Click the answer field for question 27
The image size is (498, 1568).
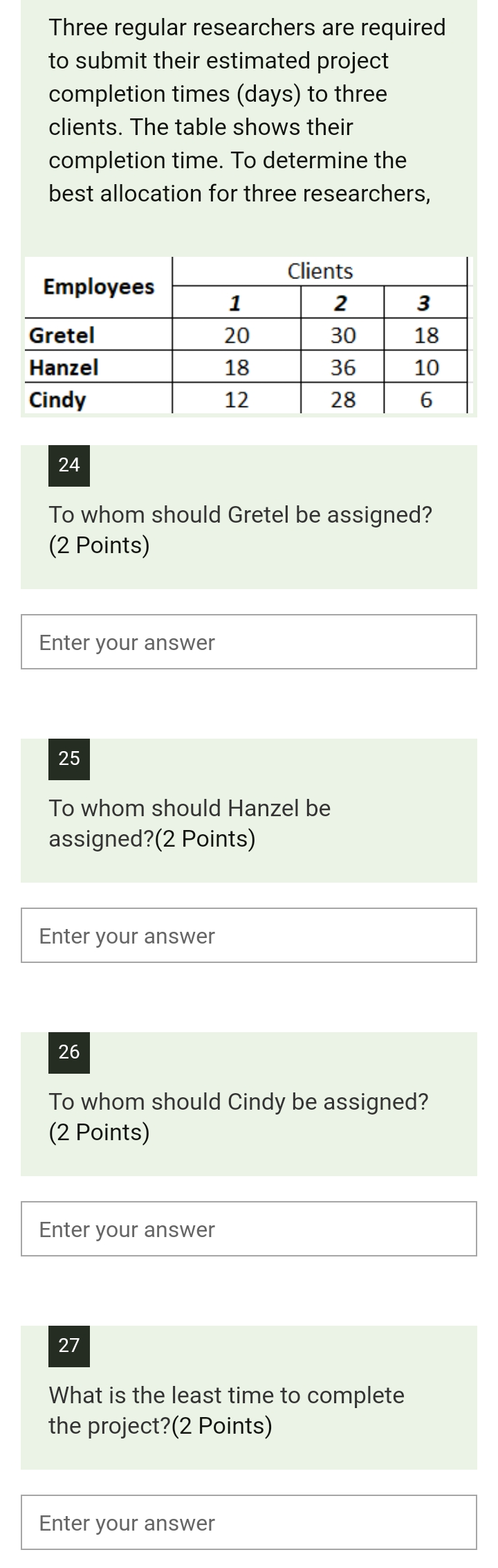249,1522
